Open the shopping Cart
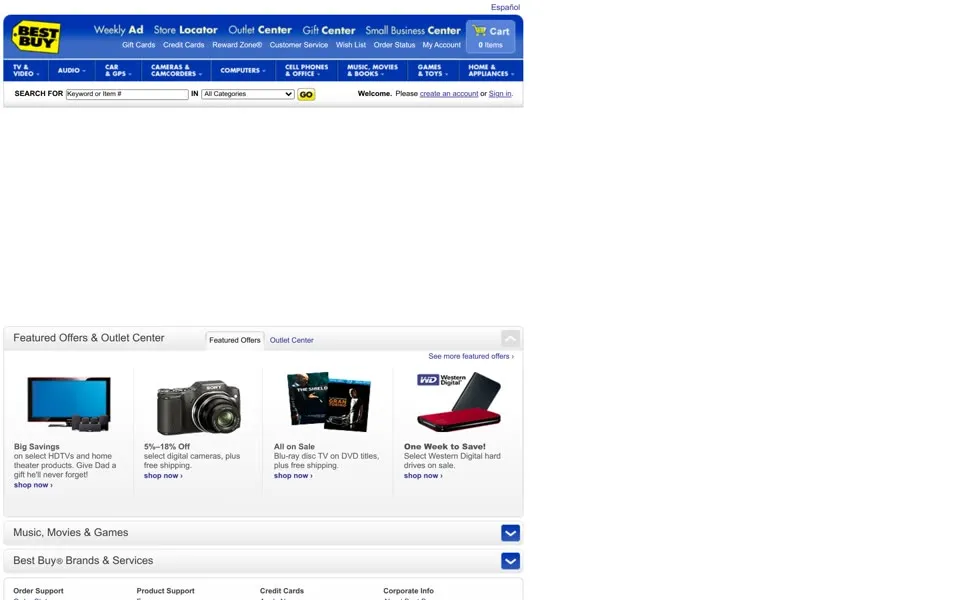 tap(490, 37)
